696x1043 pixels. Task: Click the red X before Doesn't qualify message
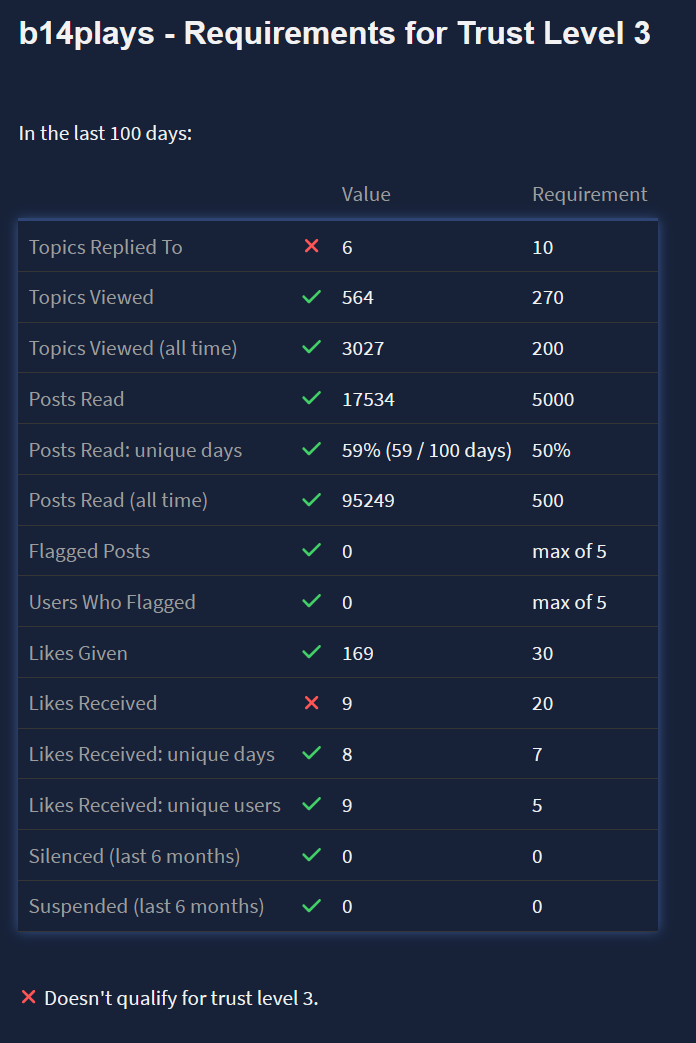coord(28,997)
